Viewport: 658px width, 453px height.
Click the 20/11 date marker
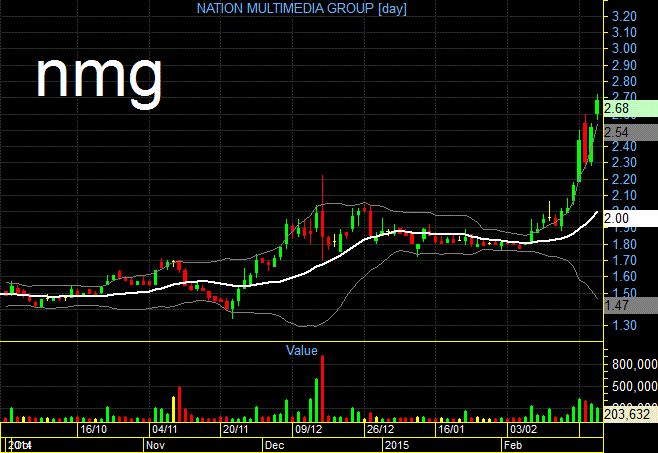click(x=235, y=429)
